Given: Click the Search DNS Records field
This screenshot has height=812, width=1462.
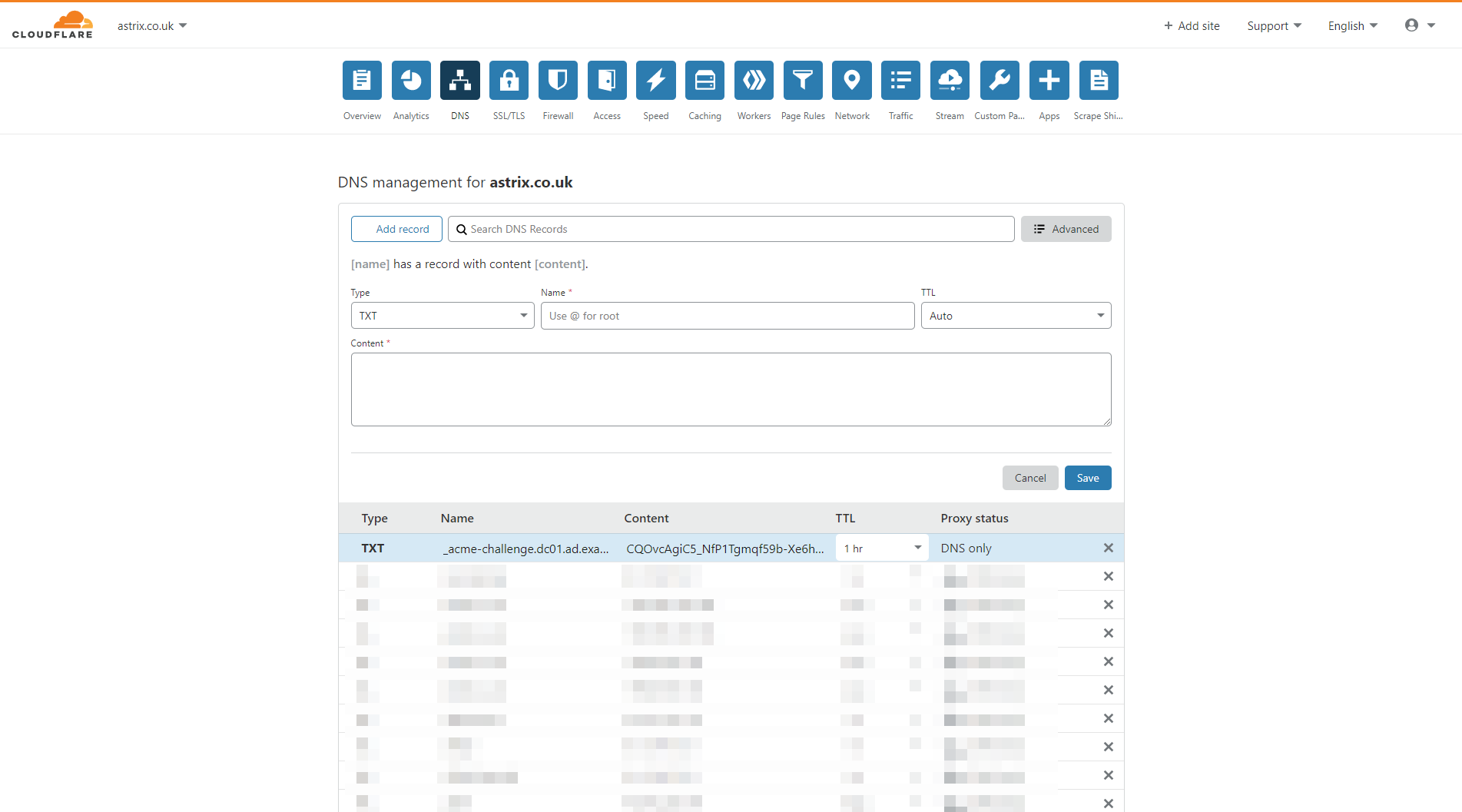Looking at the screenshot, I should coord(731,228).
